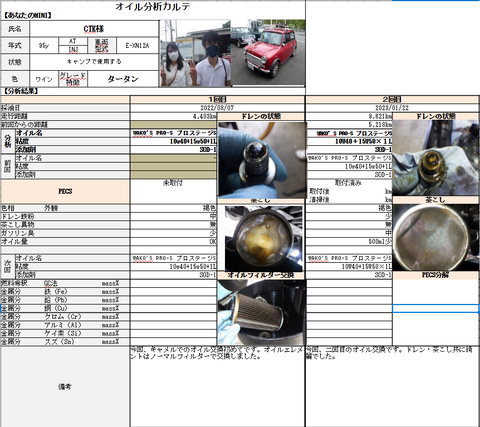Click the INJ cell
Screen dimensions: 480x427
click(x=73, y=50)
